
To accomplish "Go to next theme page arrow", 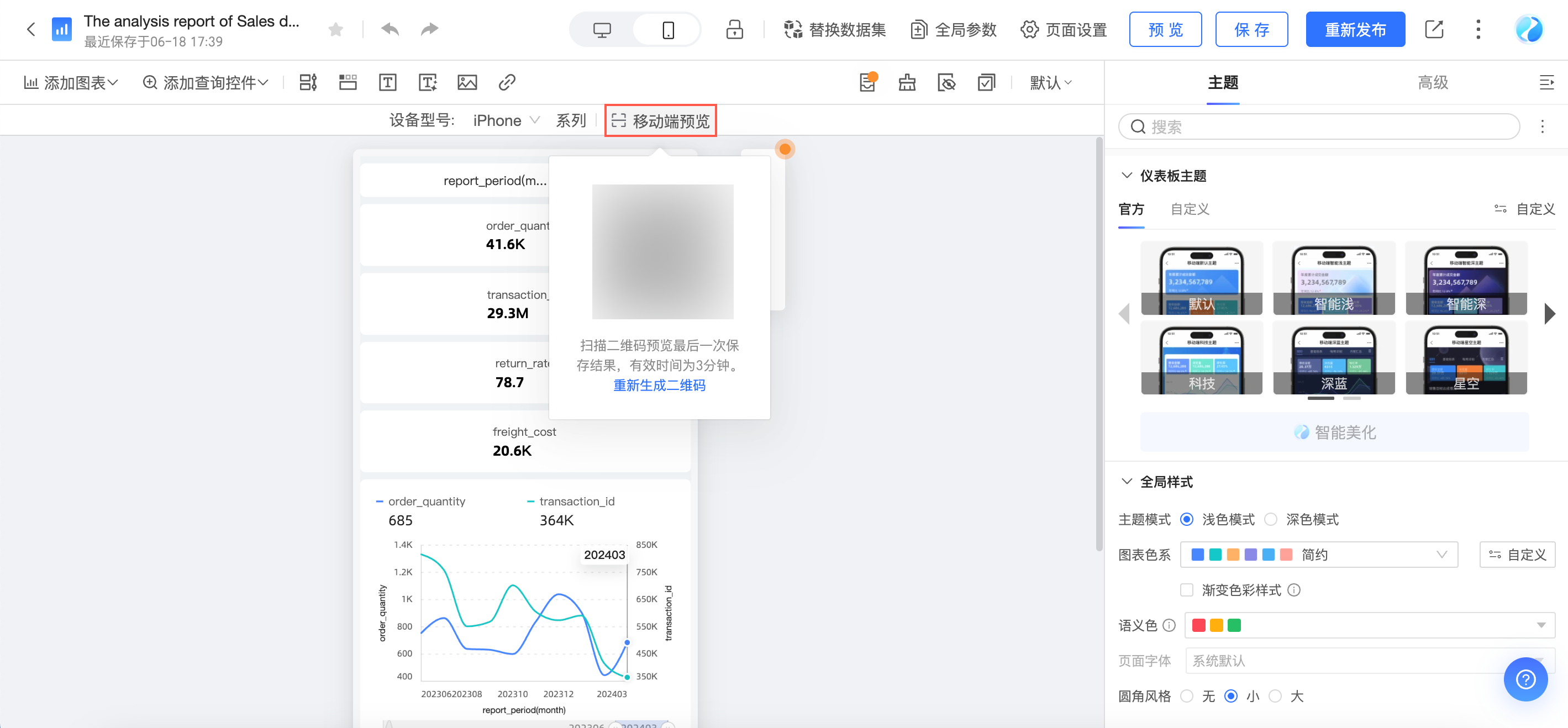I will [x=1550, y=314].
